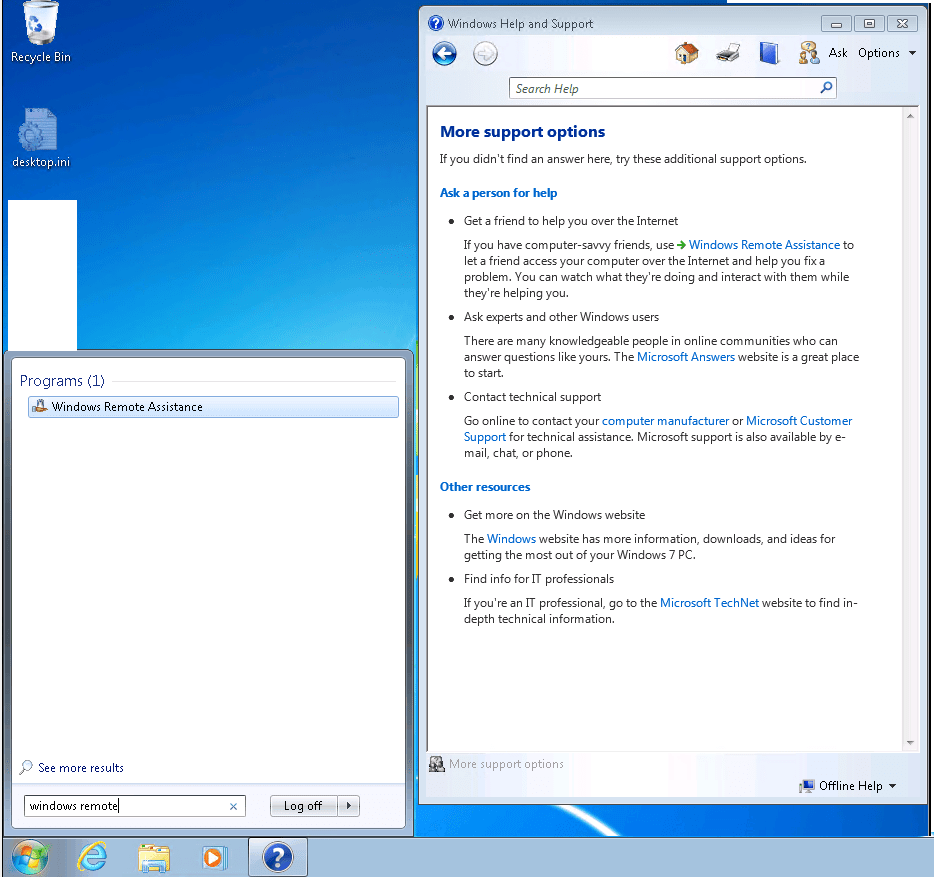Screen dimensions: 934x877
Task: Open Windows Media Player taskbar icon
Action: [213, 858]
